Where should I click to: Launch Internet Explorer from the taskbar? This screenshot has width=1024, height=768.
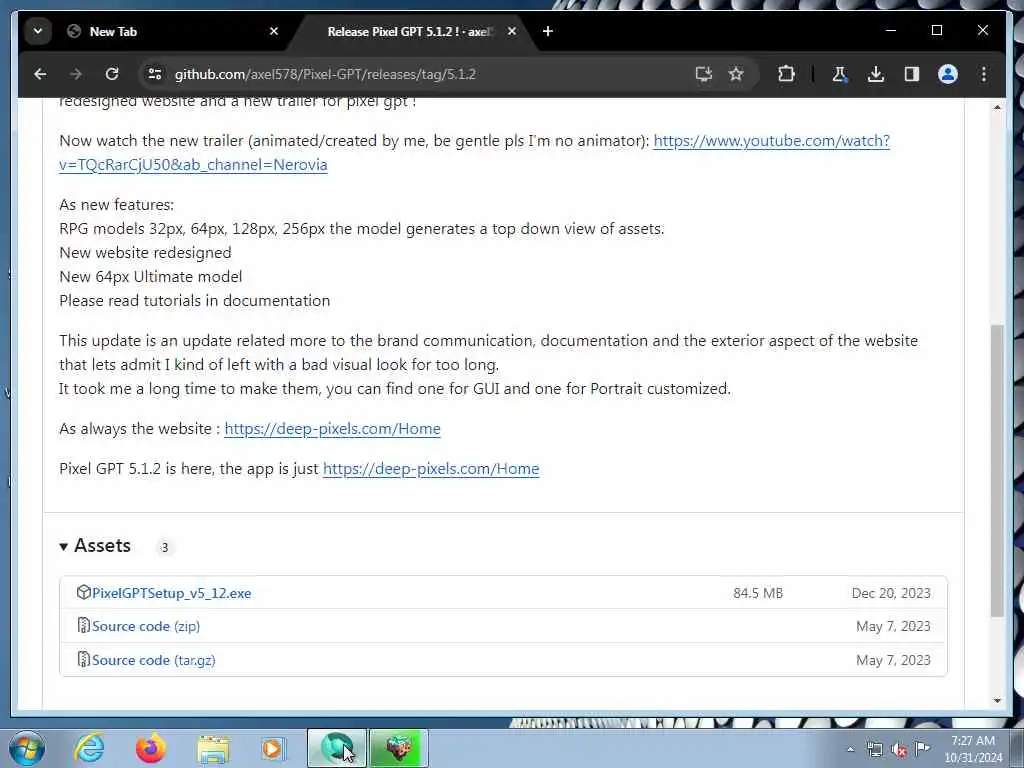pos(89,748)
